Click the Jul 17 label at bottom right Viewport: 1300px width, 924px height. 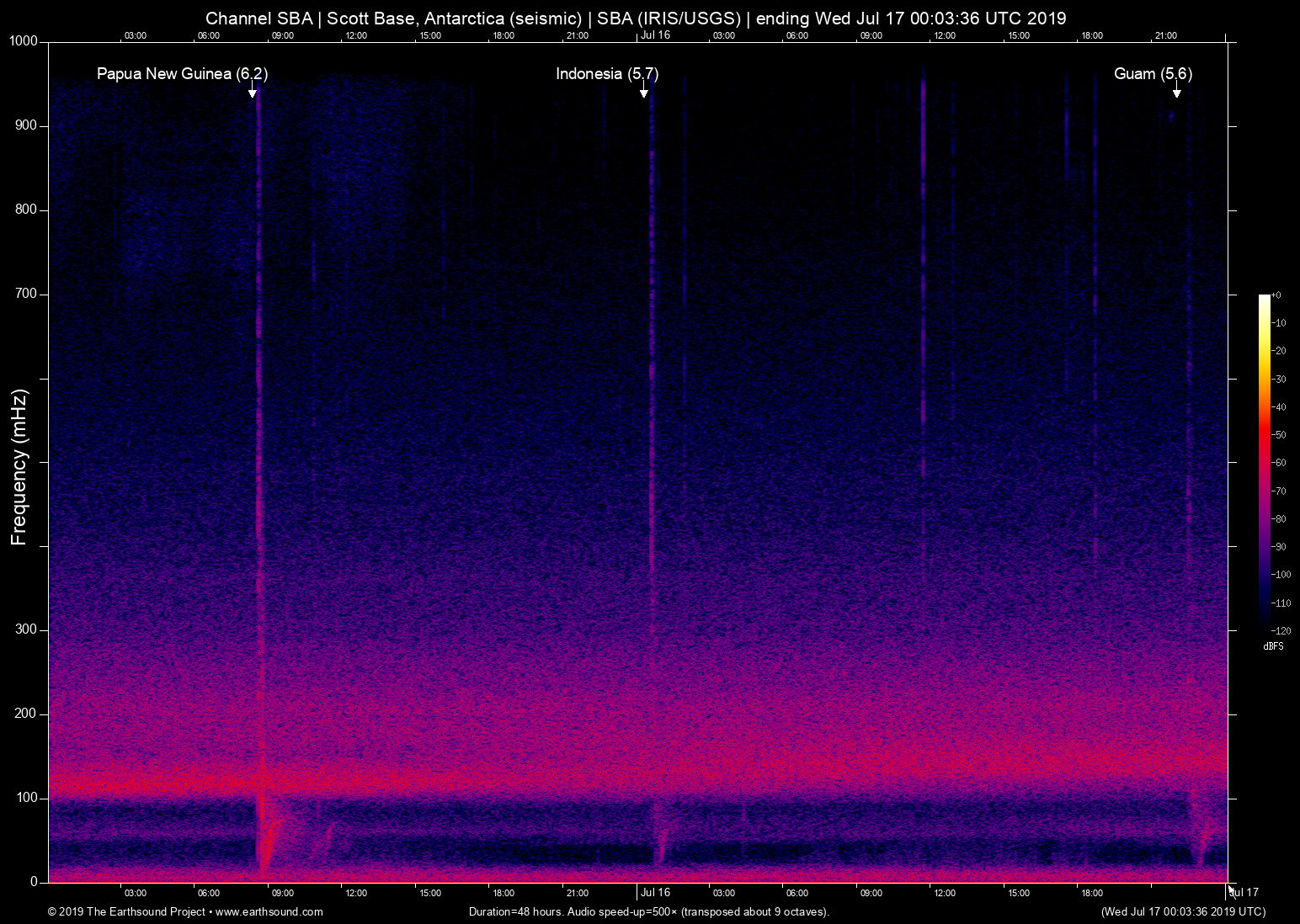1244,891
